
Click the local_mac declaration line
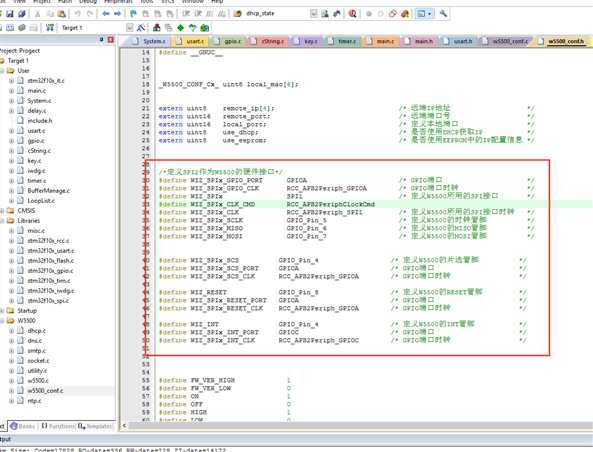pos(228,84)
